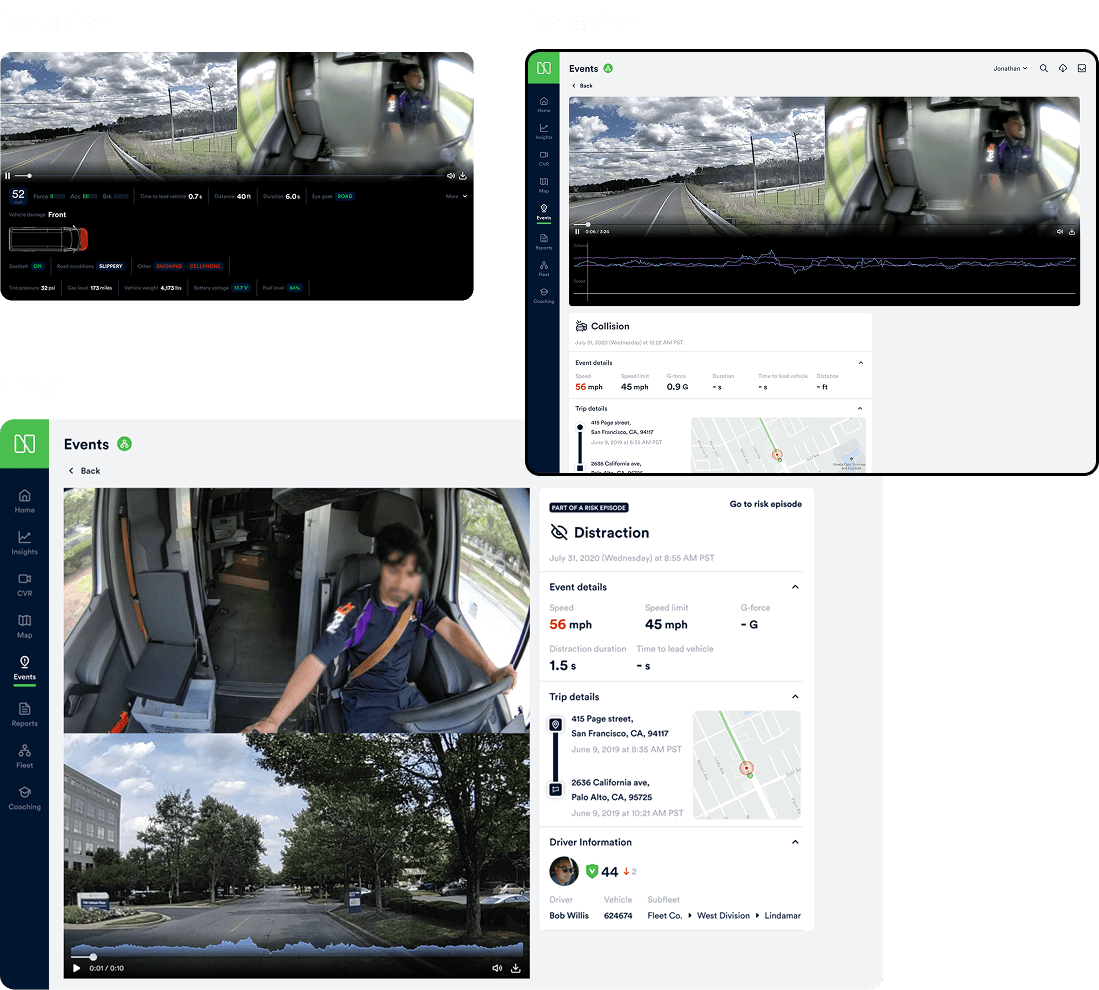Collapse Trip details in Collision window
The width and height of the screenshot is (1099, 990).
coord(861,408)
